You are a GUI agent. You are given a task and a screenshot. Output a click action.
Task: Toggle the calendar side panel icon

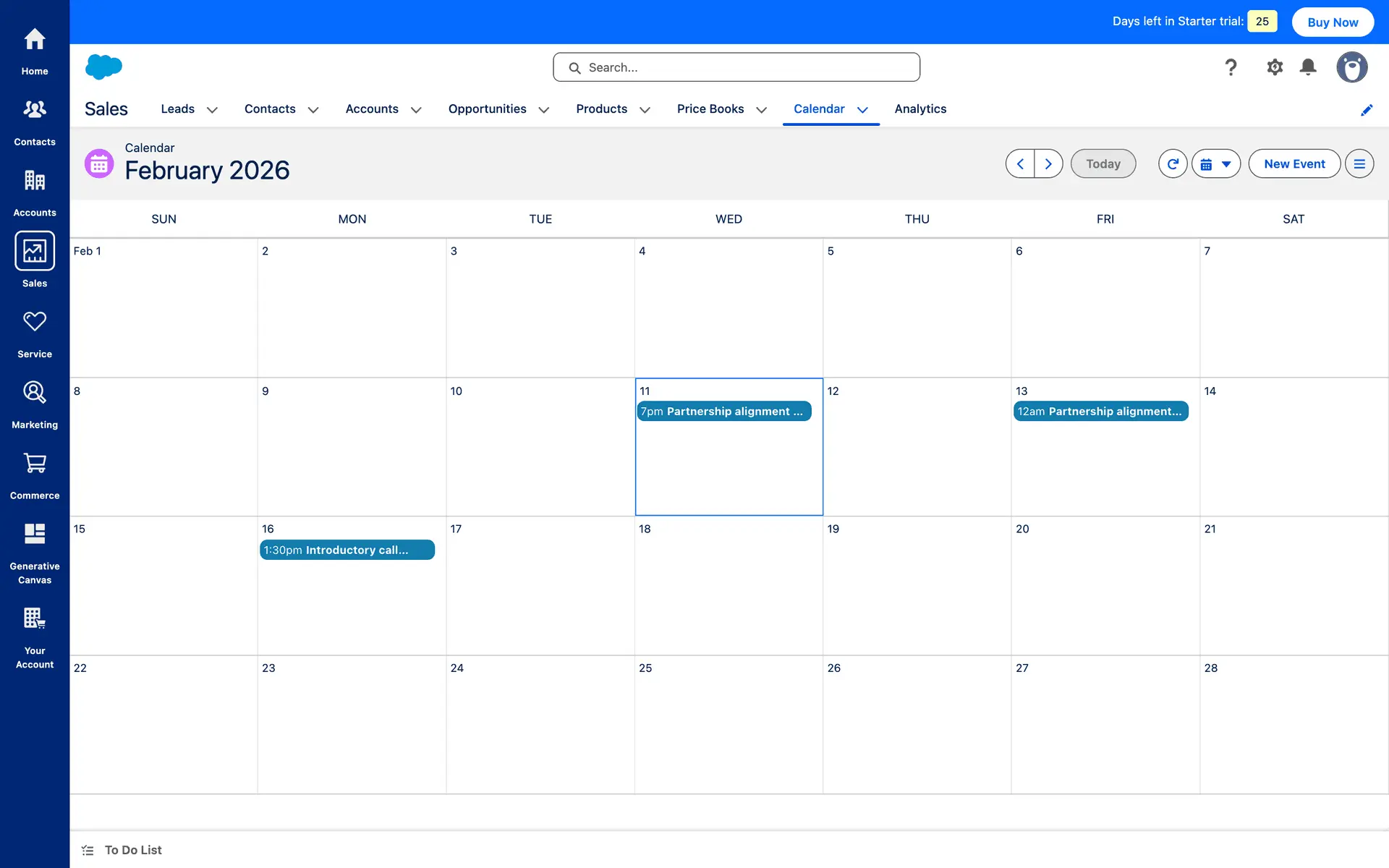(x=1359, y=164)
